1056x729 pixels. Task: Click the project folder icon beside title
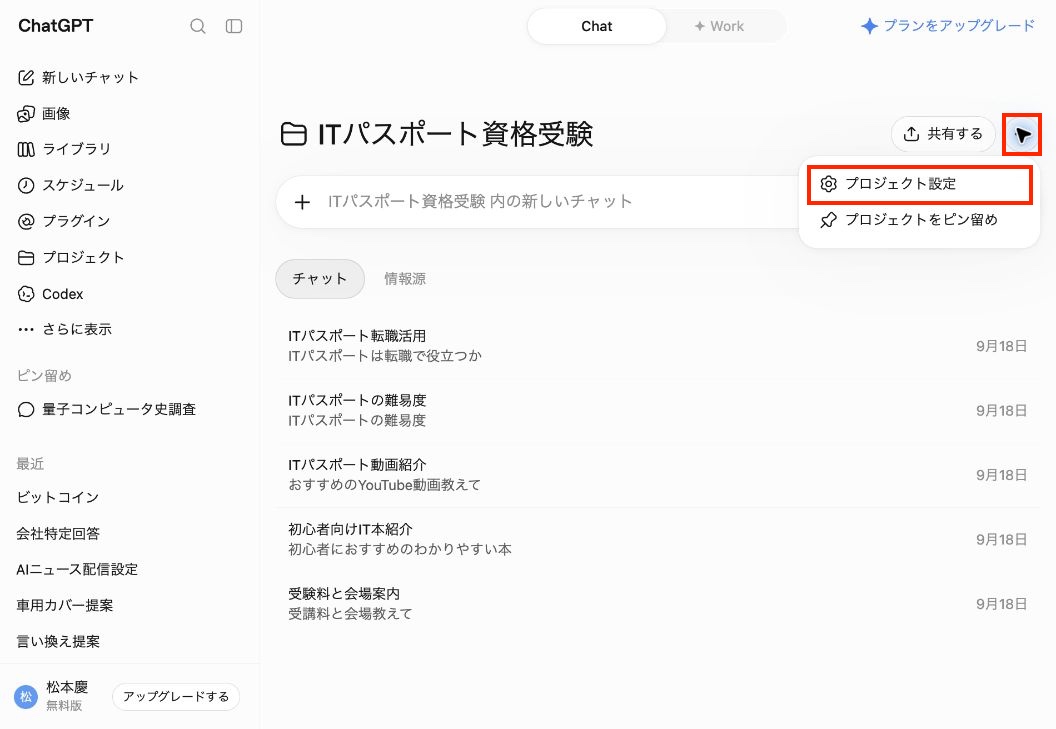tap(294, 134)
